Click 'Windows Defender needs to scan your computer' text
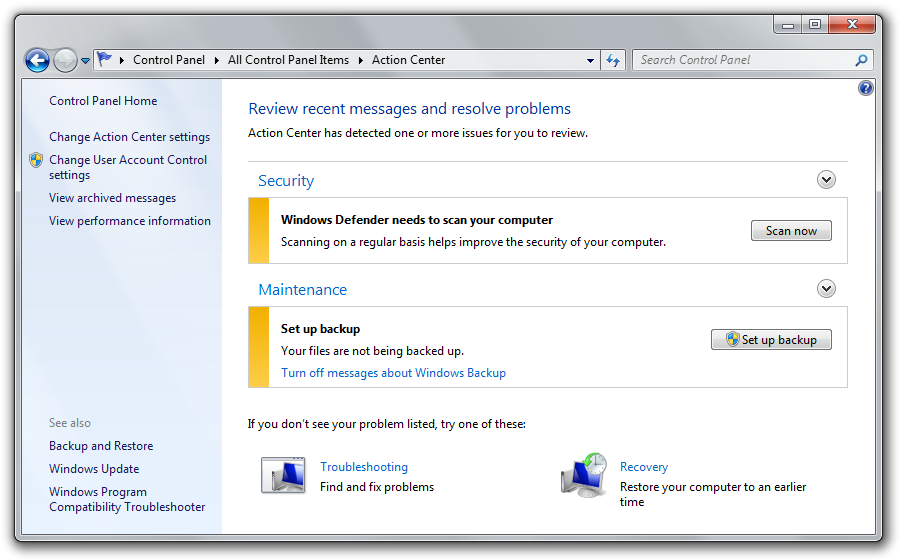Viewport: 901px width, 560px height. point(417,220)
